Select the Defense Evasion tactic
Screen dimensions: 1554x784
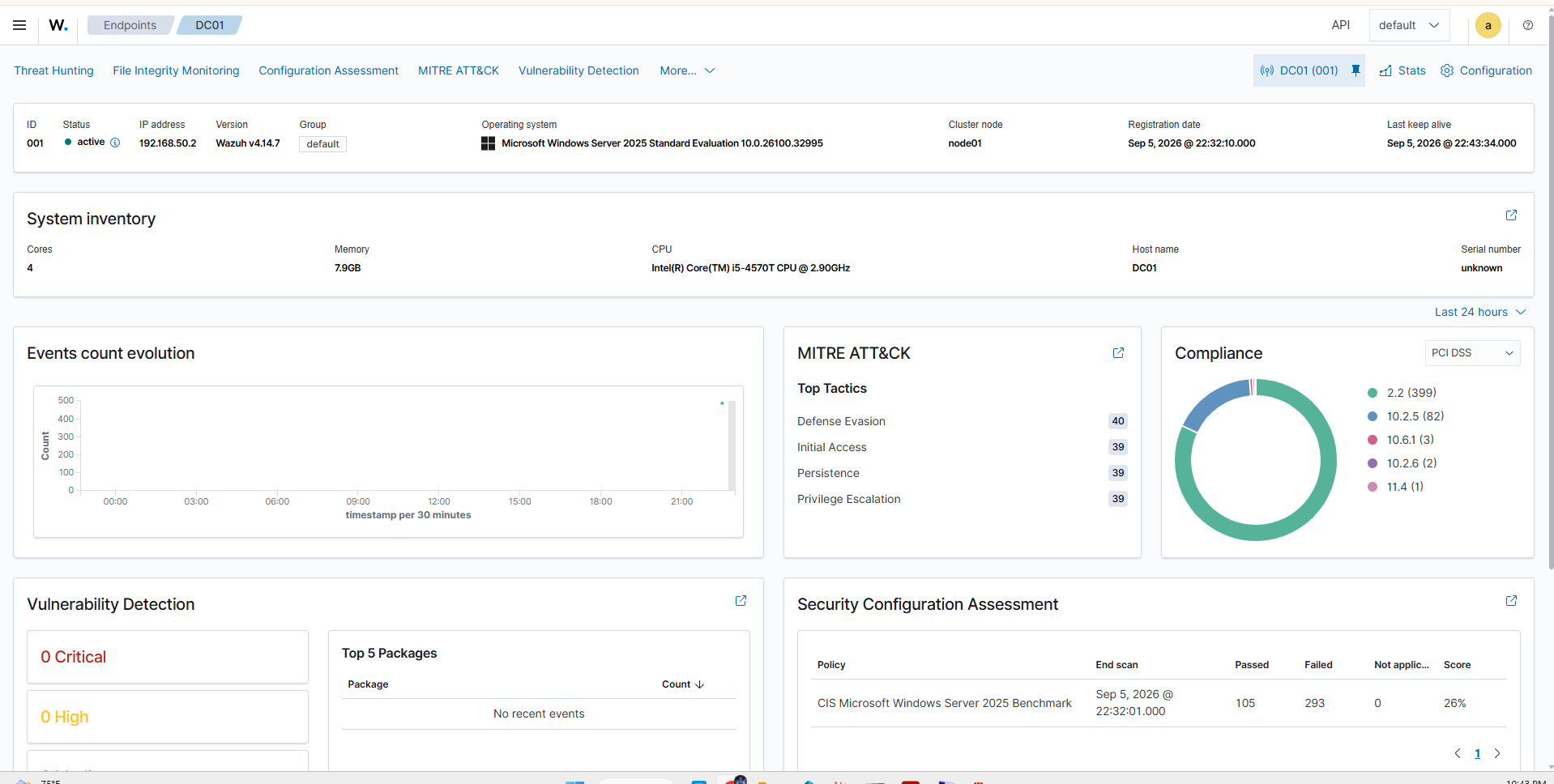tap(841, 421)
